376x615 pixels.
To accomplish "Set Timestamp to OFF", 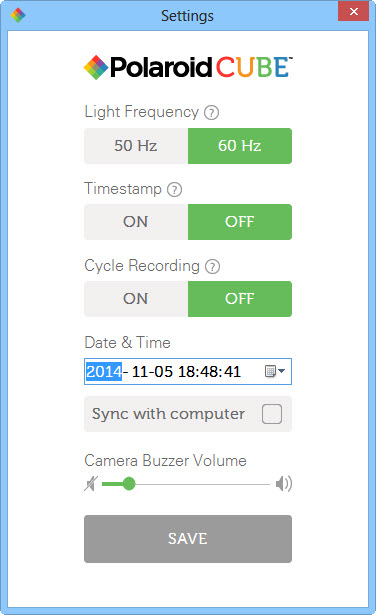I will click(240, 222).
